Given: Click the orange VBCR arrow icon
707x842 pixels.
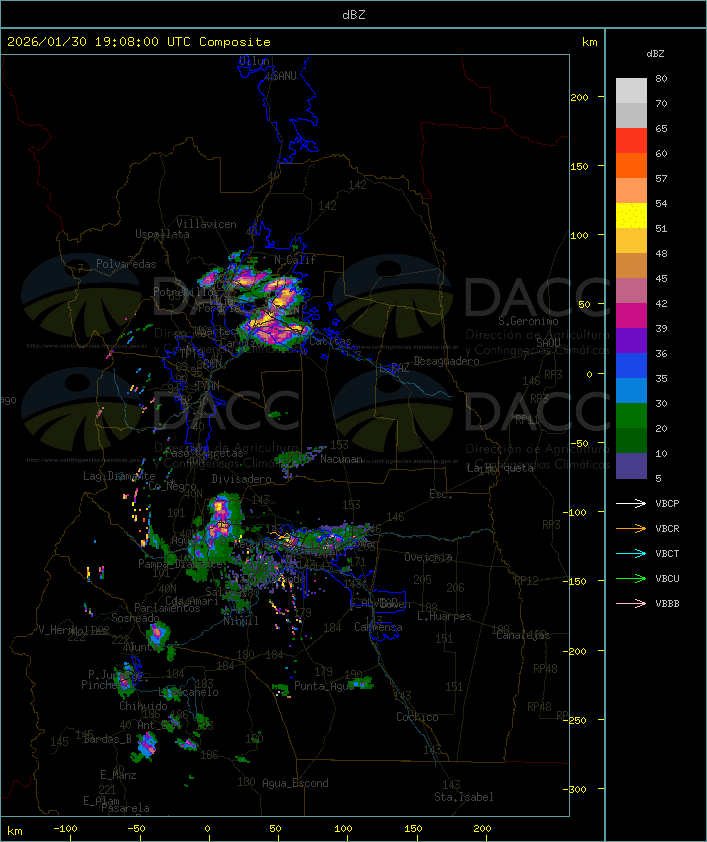Looking at the screenshot, I should pyautogui.click(x=631, y=528).
